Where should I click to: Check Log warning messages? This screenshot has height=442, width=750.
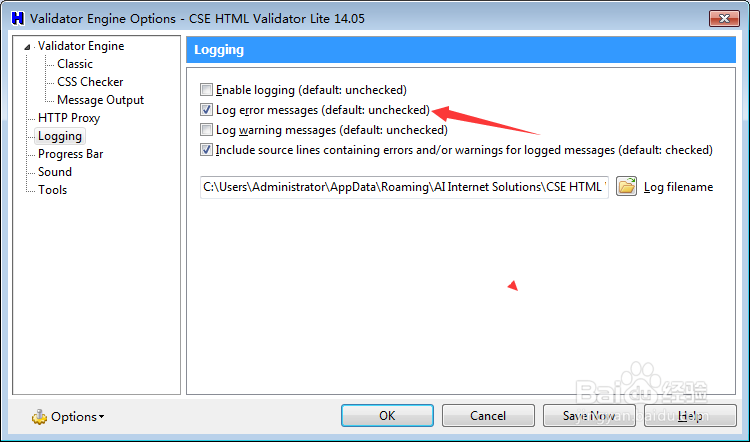pos(207,130)
